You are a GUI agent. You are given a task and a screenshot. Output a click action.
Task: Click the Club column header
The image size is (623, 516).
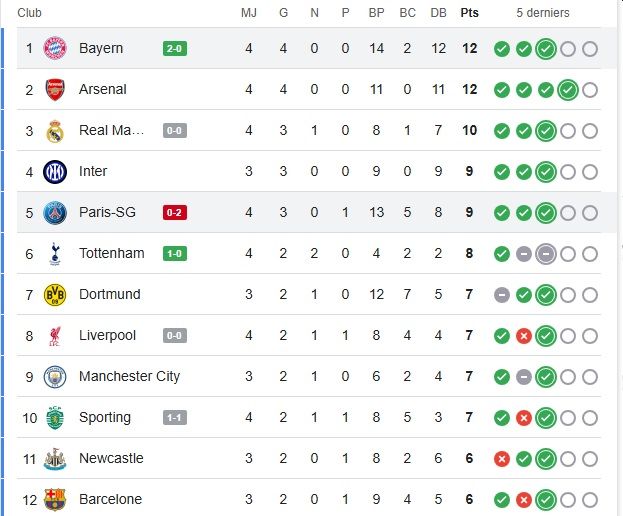pyautogui.click(x=30, y=13)
